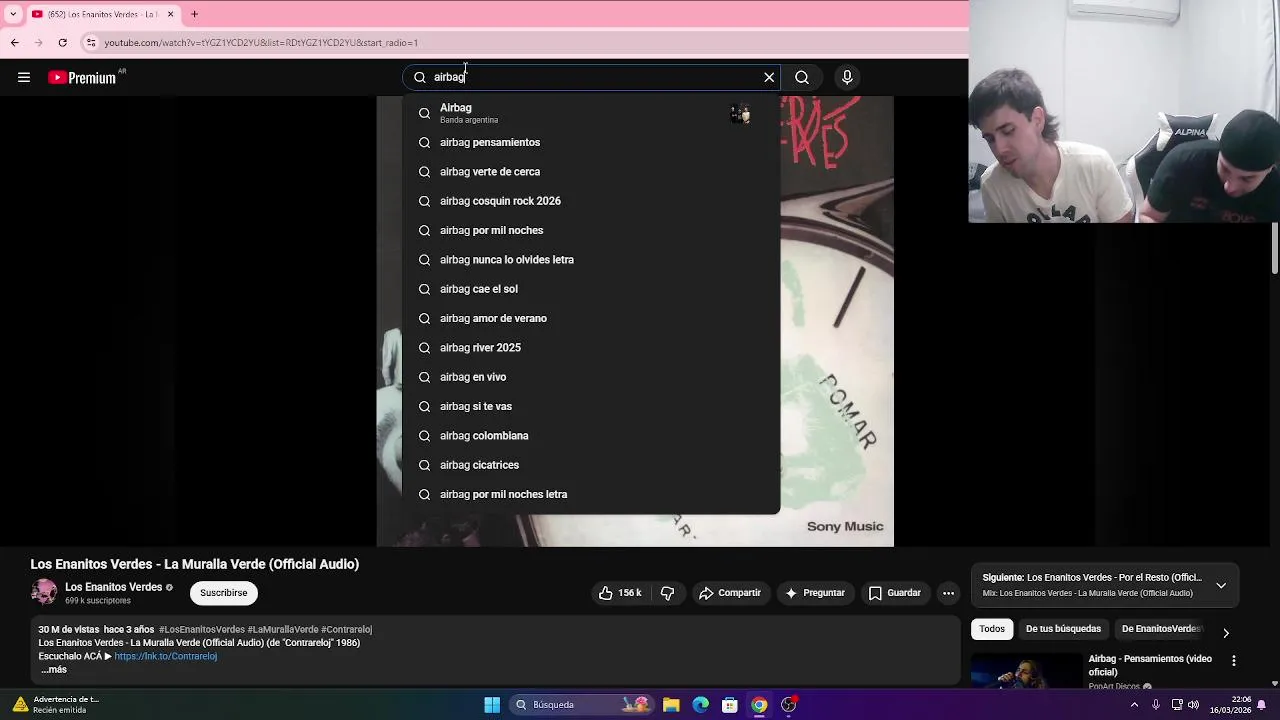
Task: Go back with the browser back arrow
Action: 15,43
